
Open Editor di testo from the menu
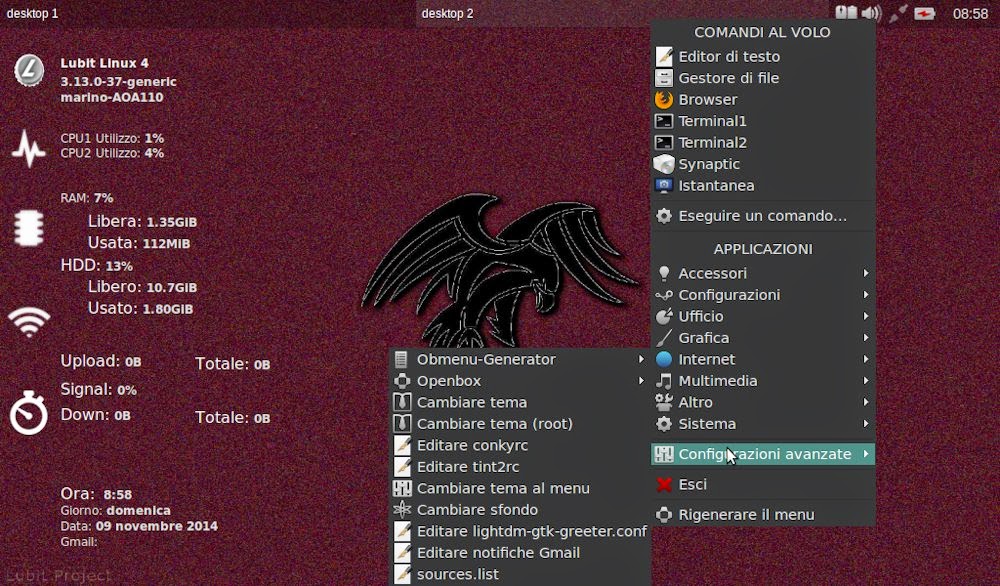point(763,56)
